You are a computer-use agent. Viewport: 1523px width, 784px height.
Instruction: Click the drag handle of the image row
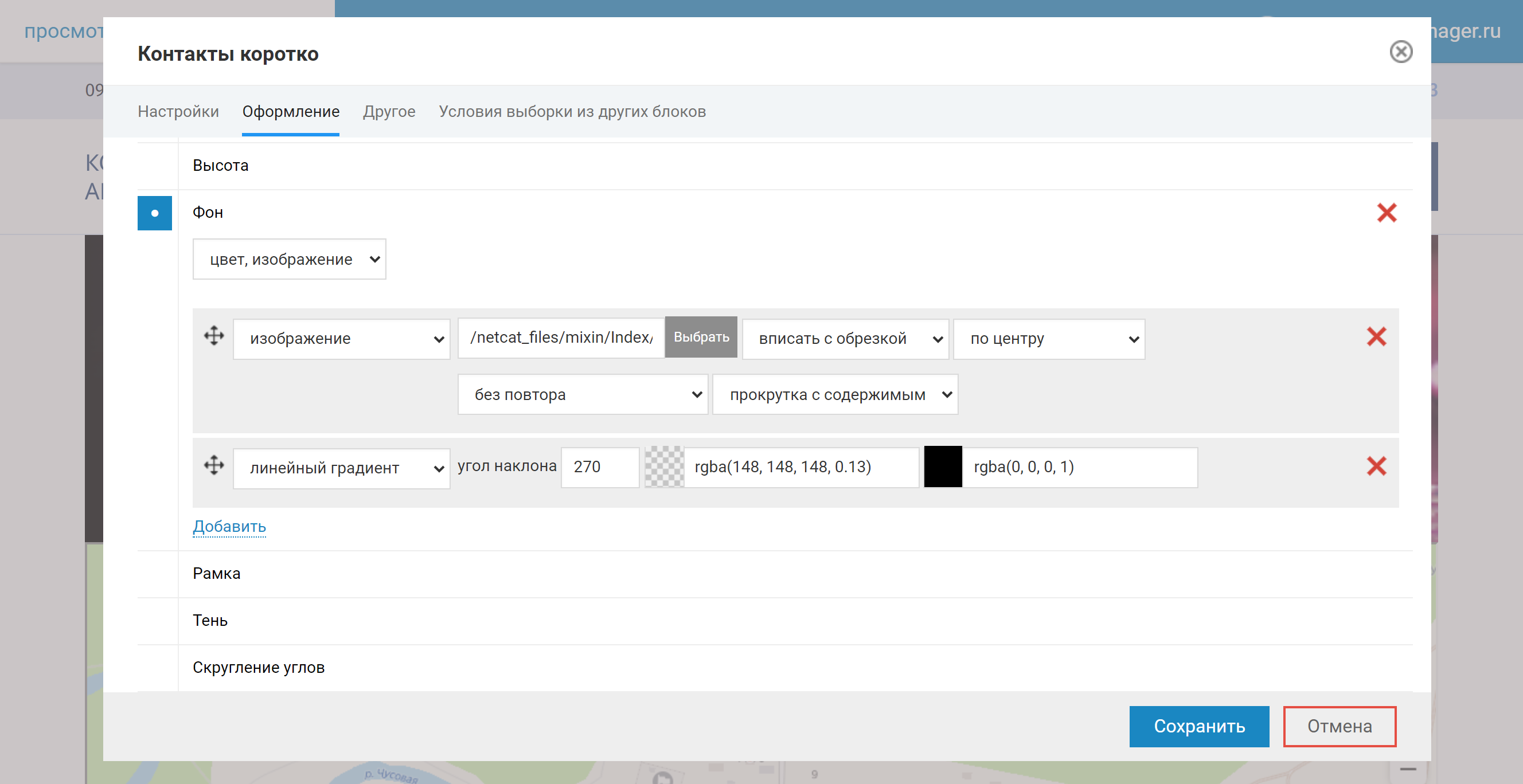pyautogui.click(x=214, y=336)
